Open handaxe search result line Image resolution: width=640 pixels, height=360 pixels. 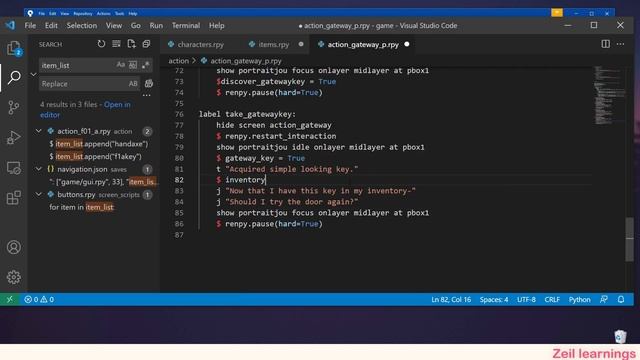99,144
